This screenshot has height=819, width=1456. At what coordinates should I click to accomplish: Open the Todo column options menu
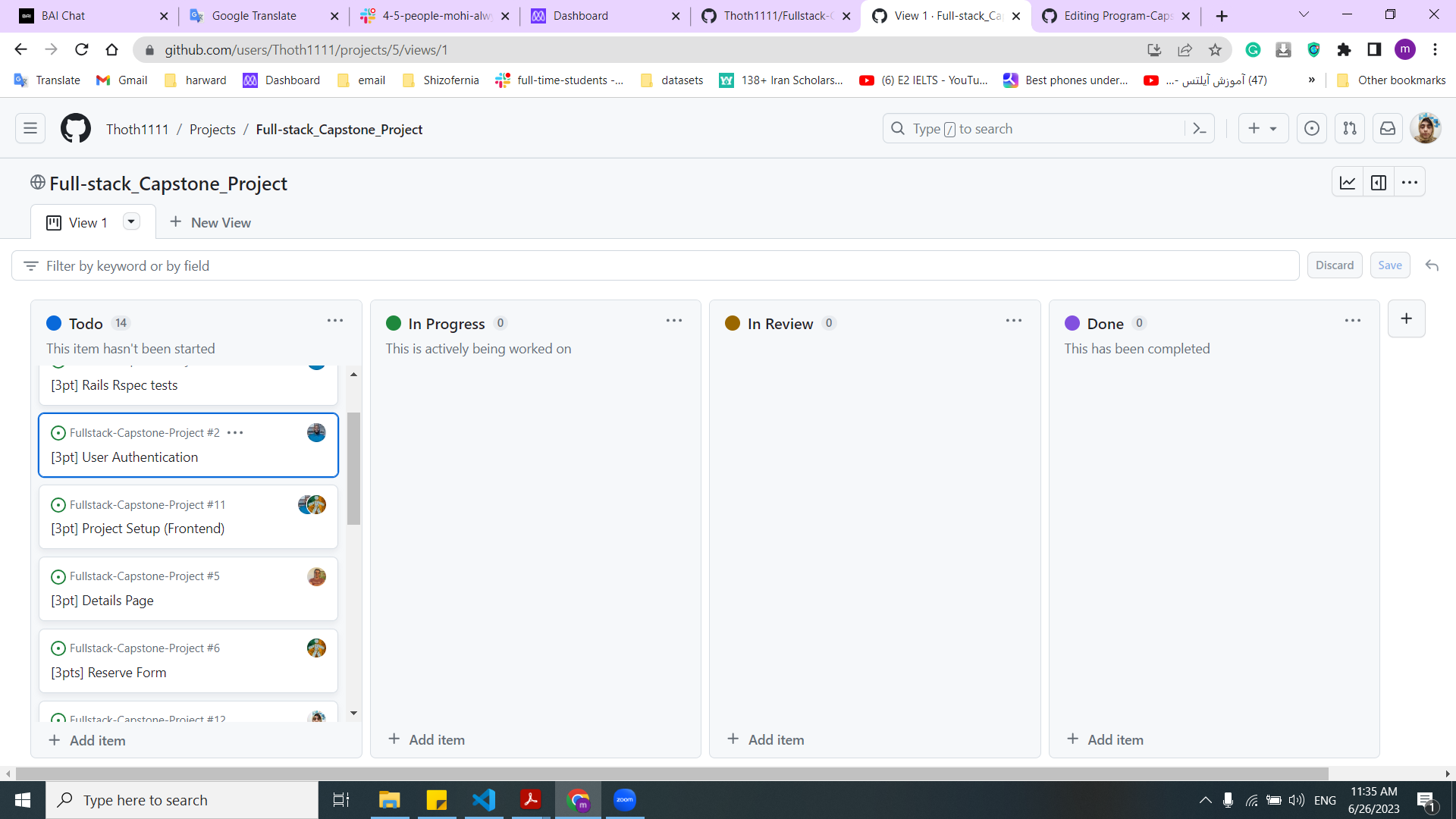click(x=334, y=320)
